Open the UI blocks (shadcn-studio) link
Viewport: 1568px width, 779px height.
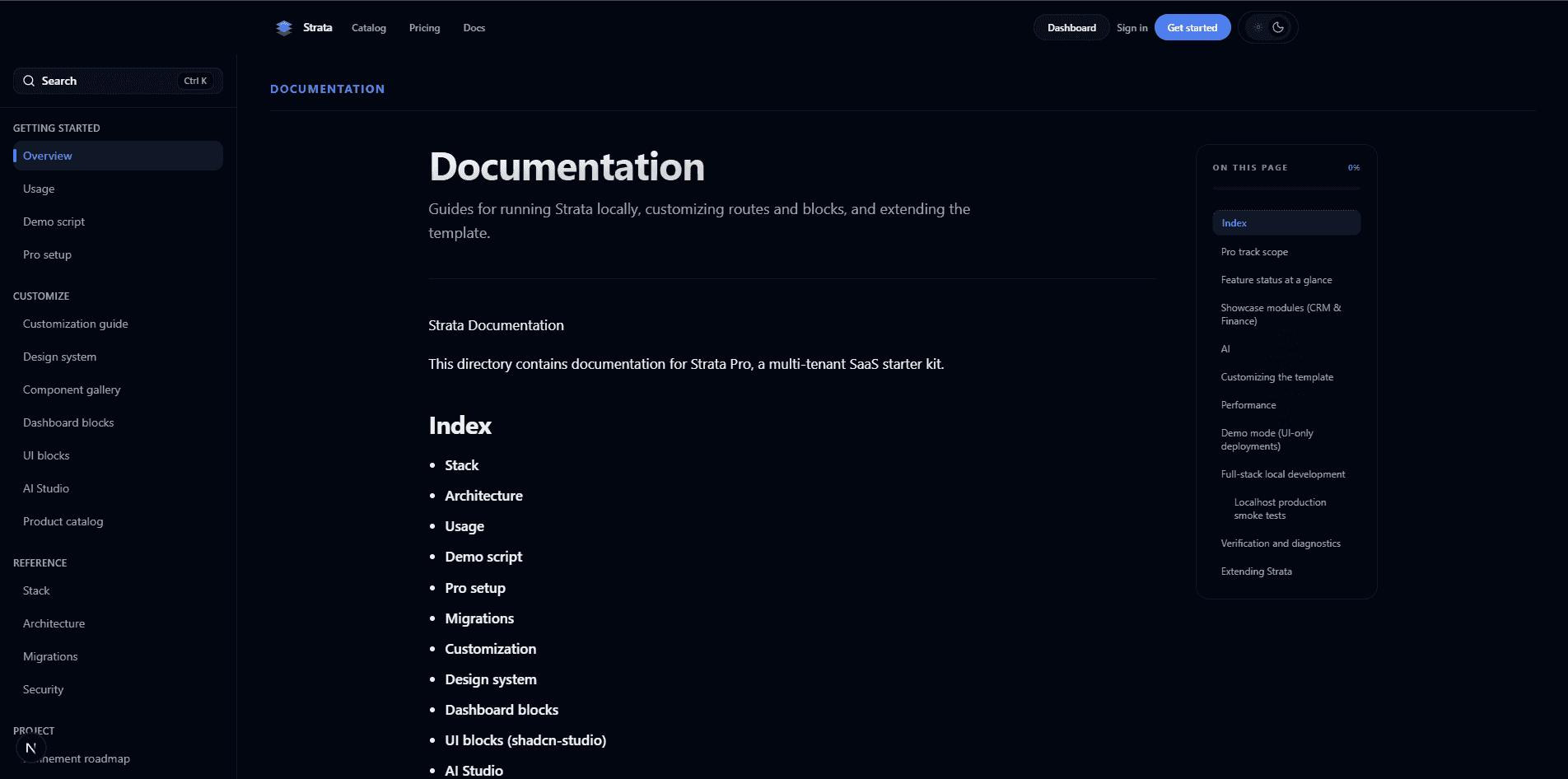525,740
